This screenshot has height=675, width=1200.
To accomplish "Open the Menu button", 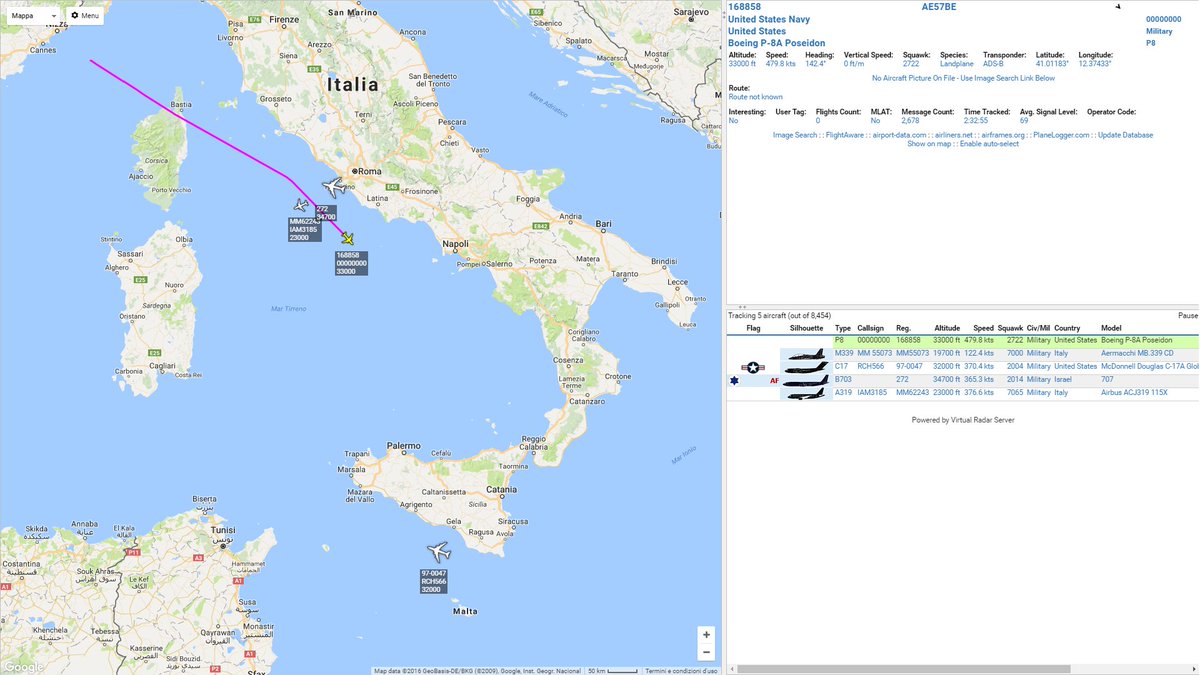I will [x=84, y=16].
